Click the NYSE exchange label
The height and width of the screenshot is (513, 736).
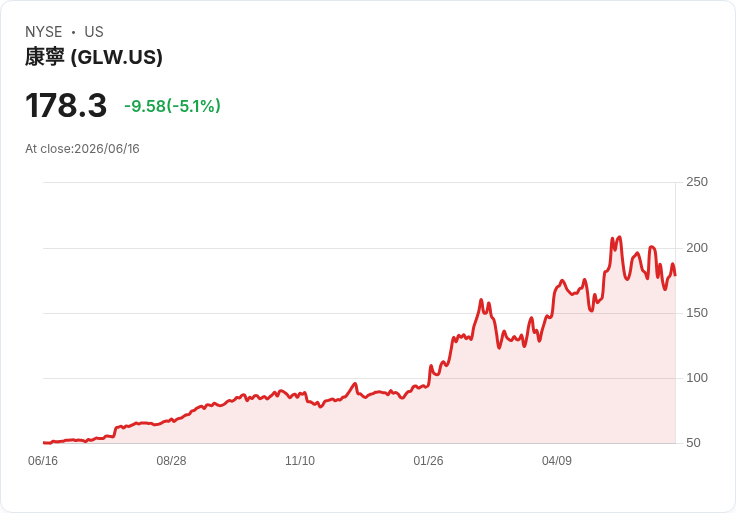pos(44,32)
